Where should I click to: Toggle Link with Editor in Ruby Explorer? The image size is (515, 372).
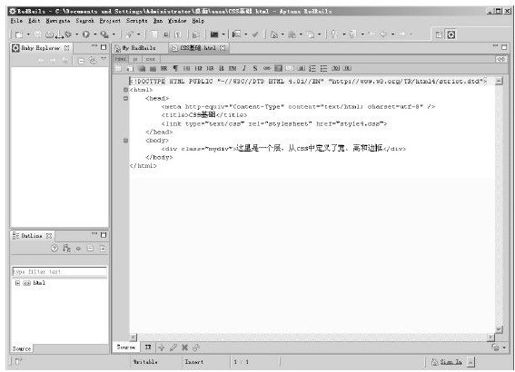point(93,61)
